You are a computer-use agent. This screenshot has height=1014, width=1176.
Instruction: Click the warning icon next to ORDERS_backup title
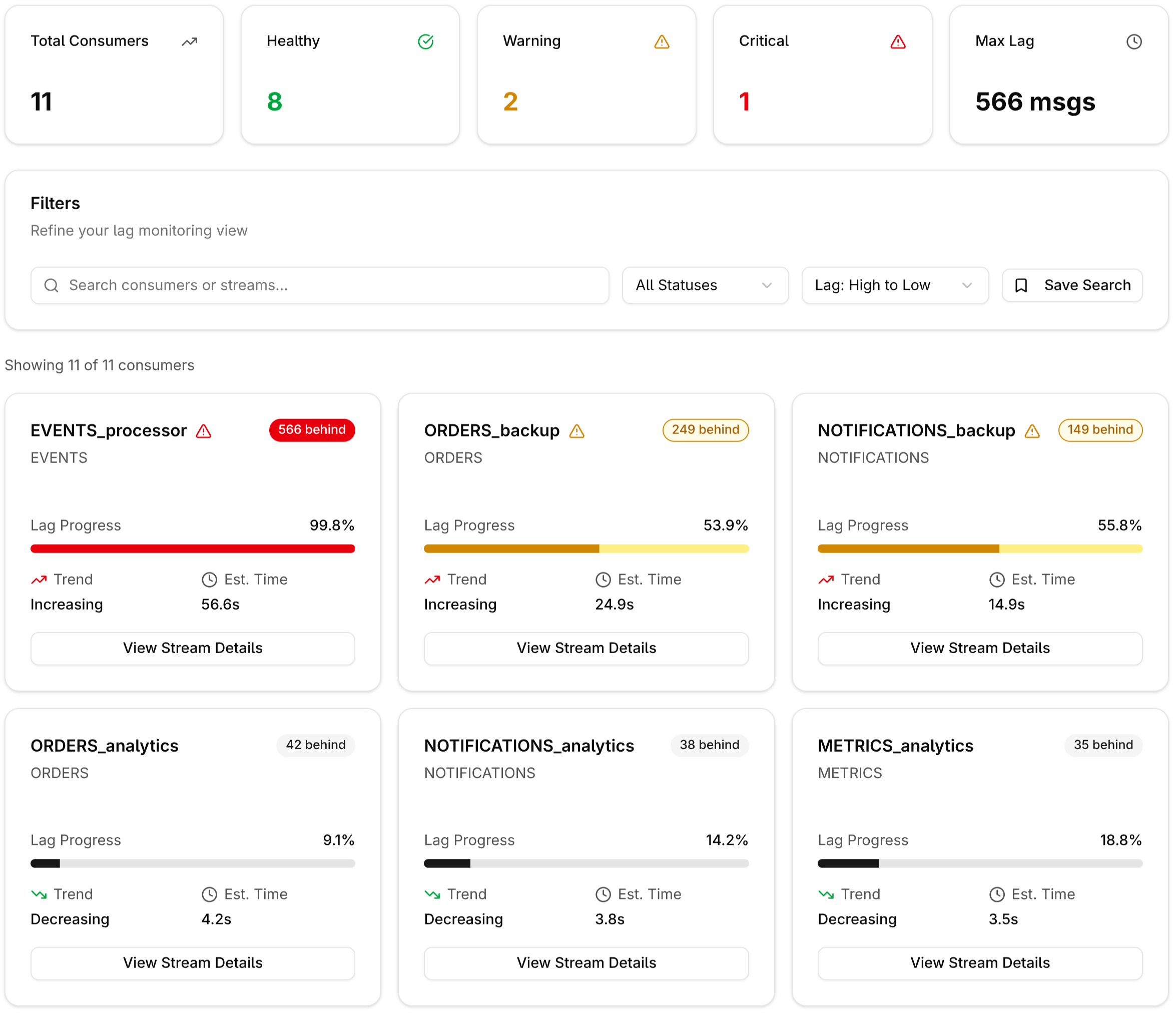tap(577, 431)
